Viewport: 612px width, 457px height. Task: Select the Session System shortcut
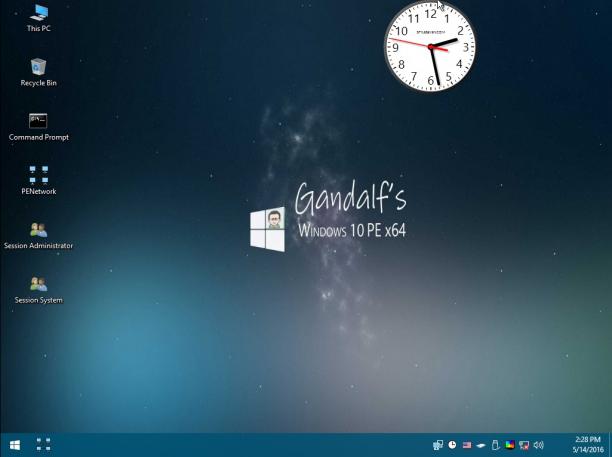38,290
